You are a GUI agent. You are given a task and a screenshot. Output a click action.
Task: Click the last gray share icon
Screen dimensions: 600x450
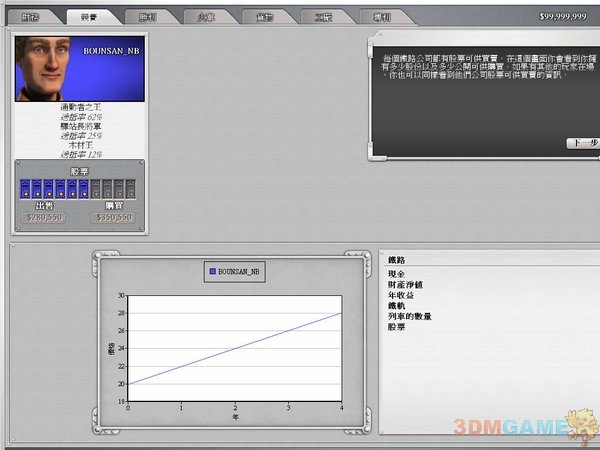tap(130, 188)
